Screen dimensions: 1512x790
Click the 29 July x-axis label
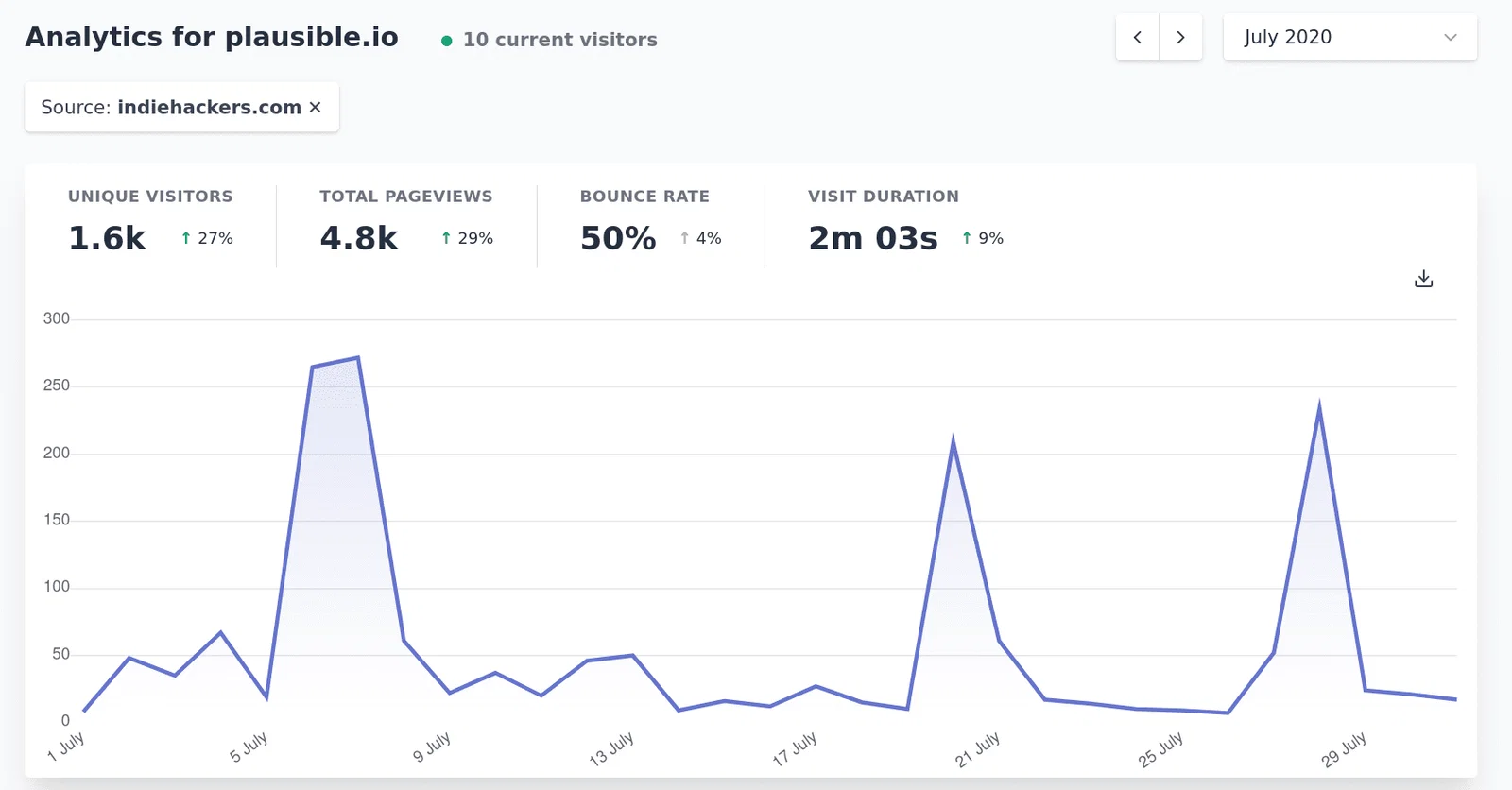(1344, 748)
